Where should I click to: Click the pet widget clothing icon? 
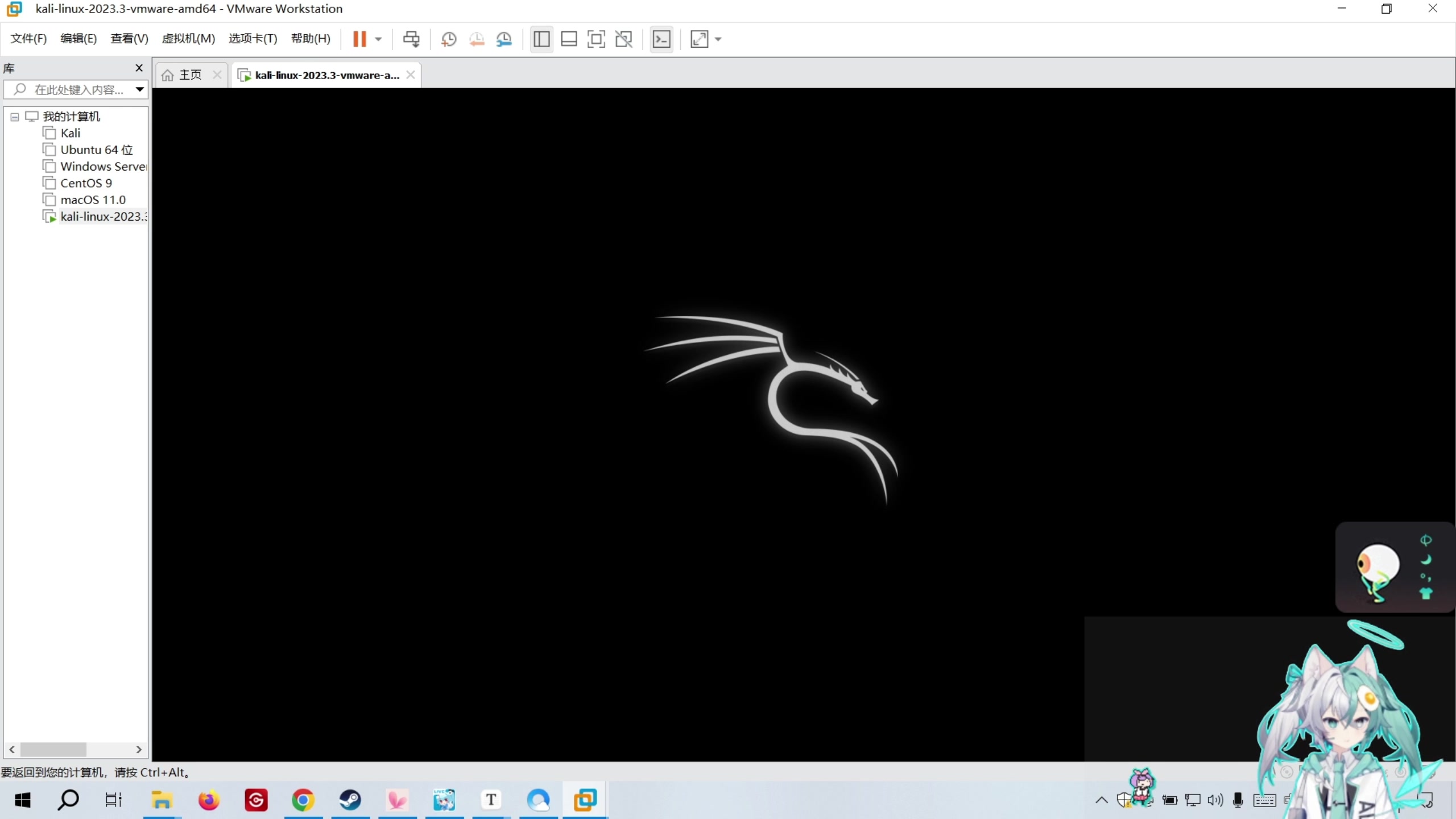[1426, 594]
